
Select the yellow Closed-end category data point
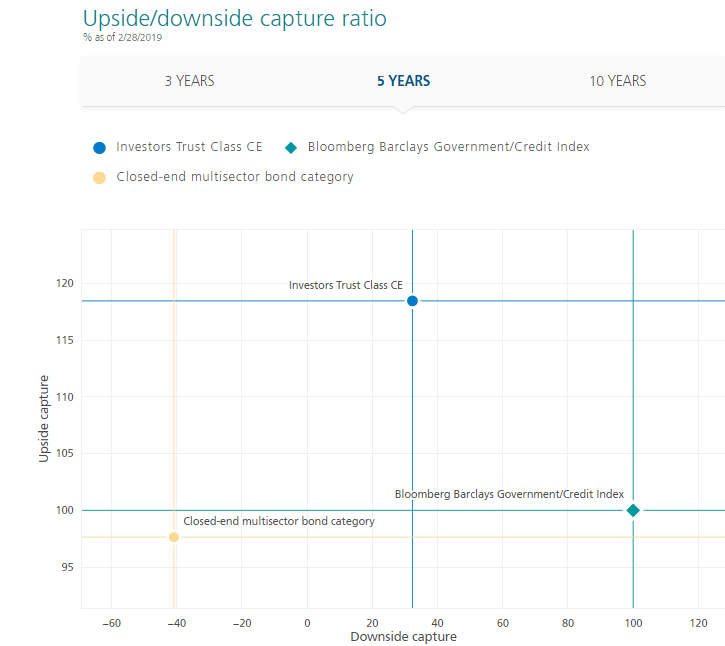(174, 537)
